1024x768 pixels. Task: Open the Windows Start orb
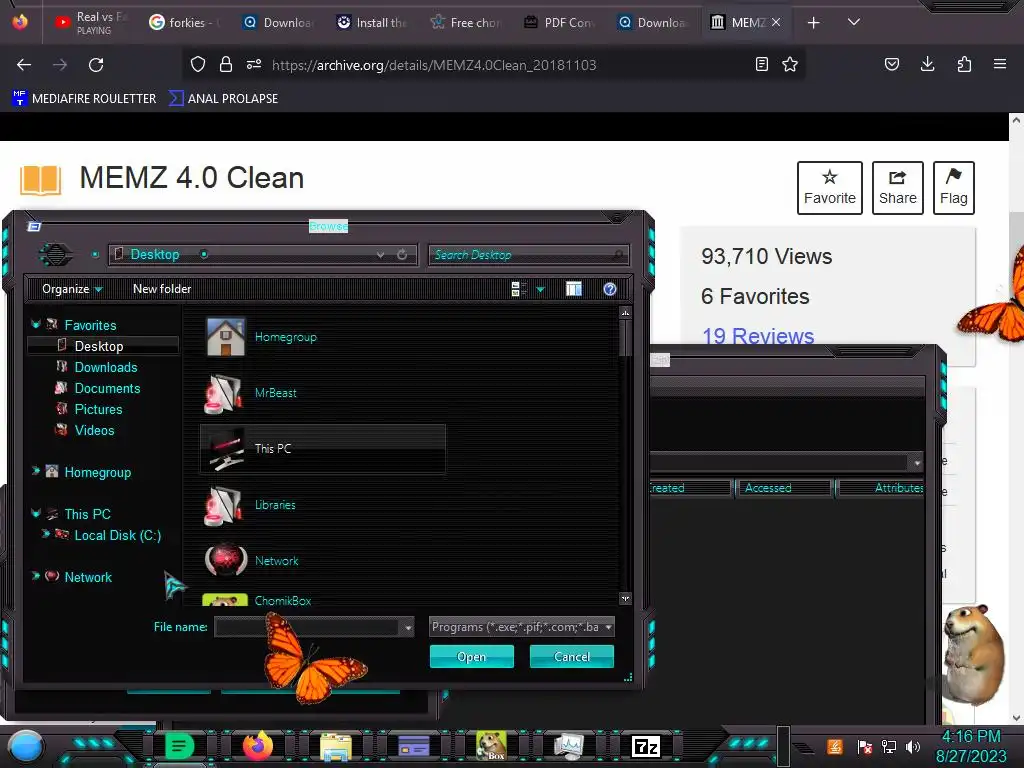coord(26,746)
